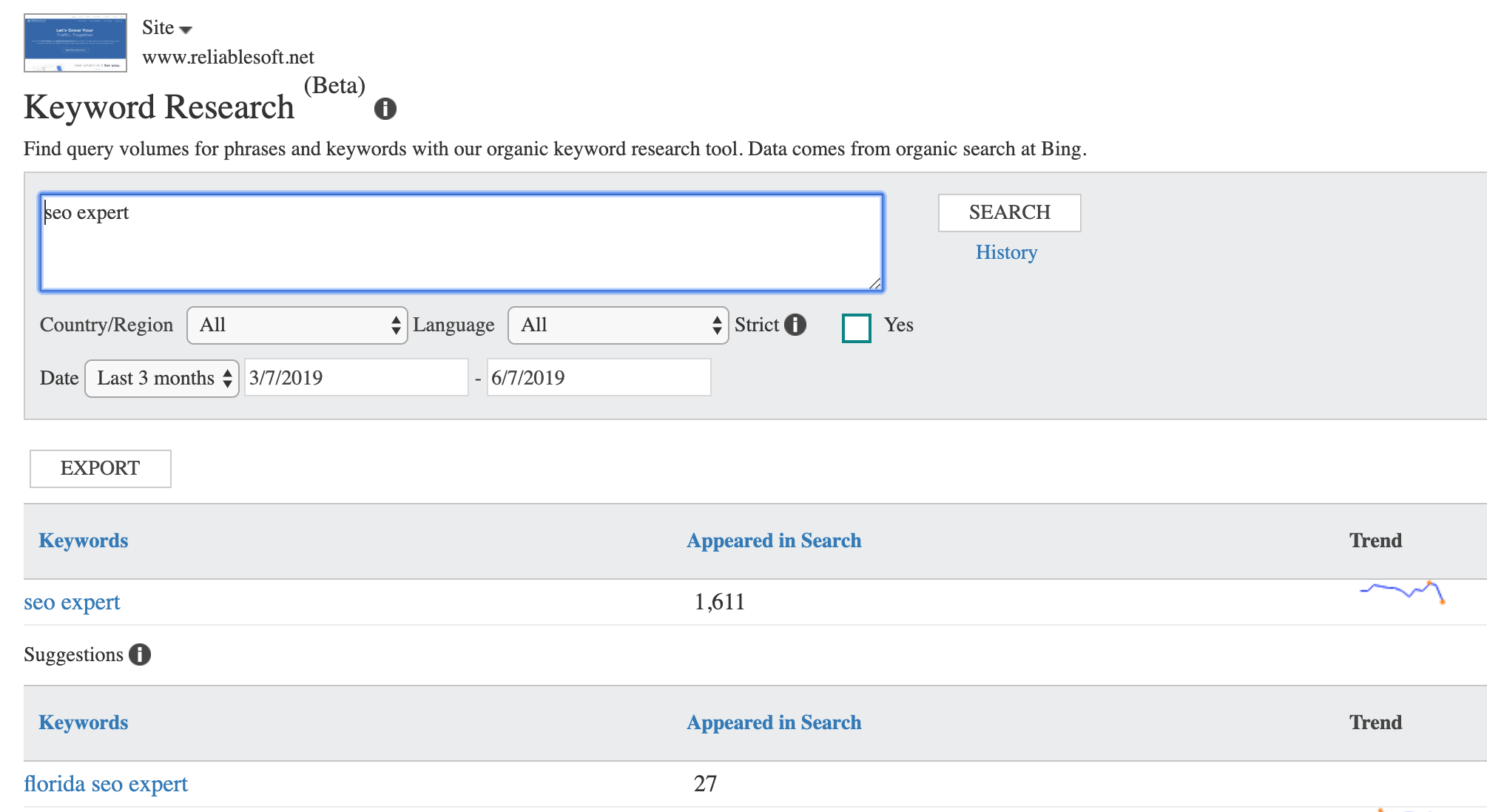This screenshot has height=812, width=1487.
Task: Sort by first Appeared in Search header
Action: click(x=774, y=541)
